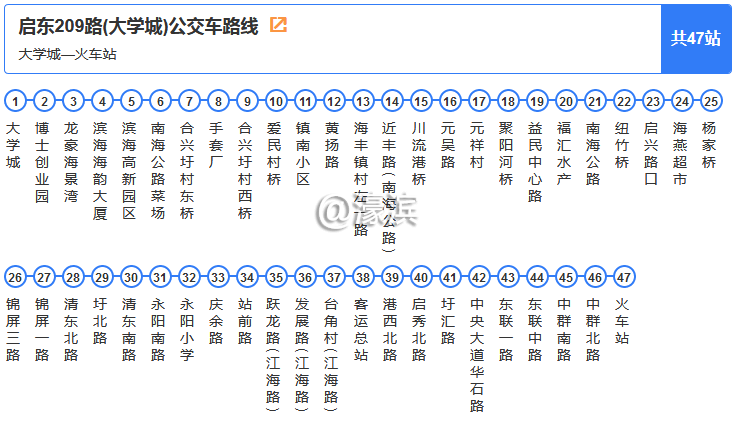Select the 客运总站 stop name

363,329
